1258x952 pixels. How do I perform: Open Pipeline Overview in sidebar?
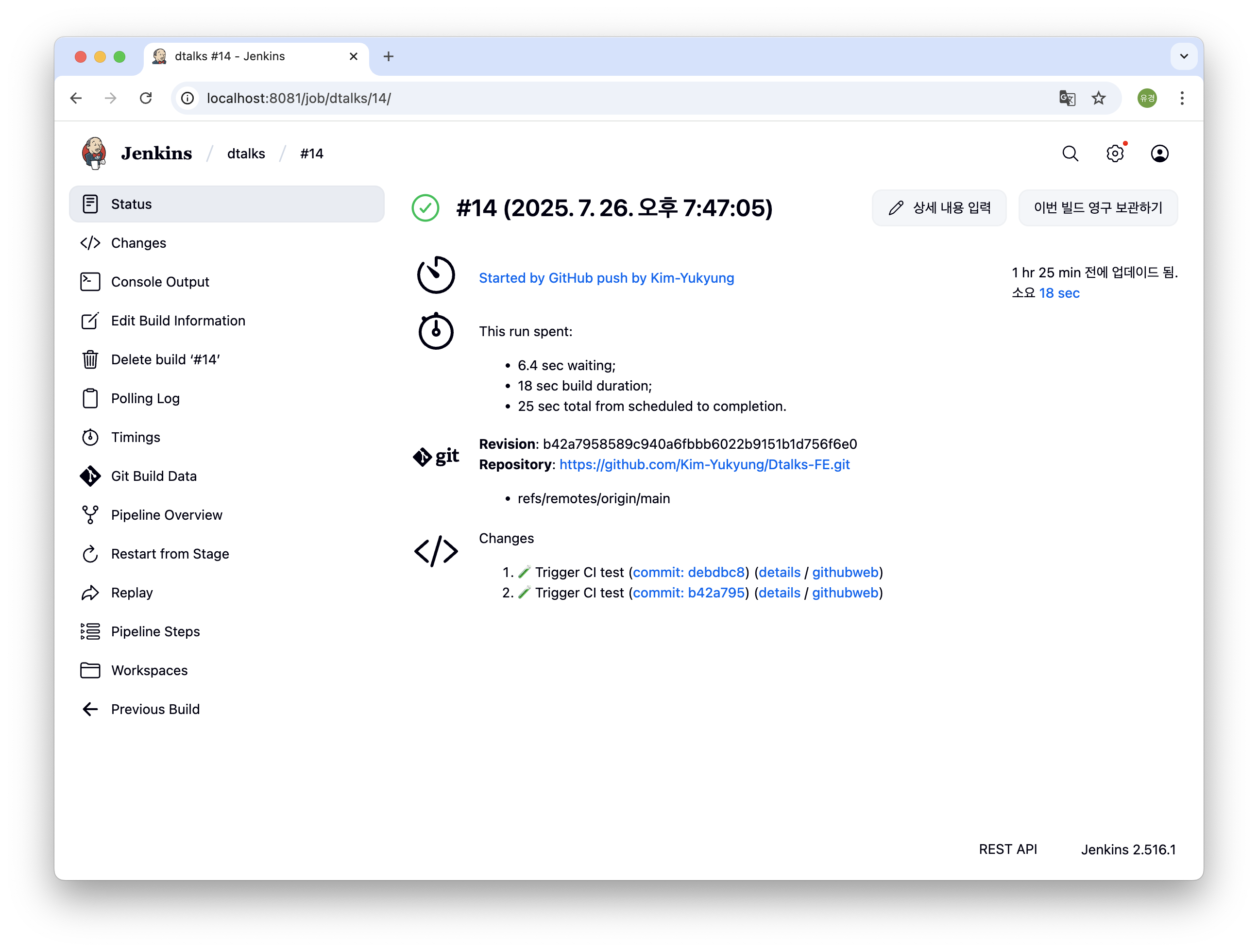point(166,515)
